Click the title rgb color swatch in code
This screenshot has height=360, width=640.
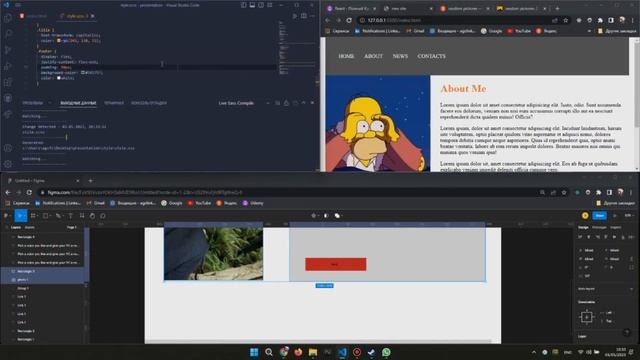tap(59, 41)
